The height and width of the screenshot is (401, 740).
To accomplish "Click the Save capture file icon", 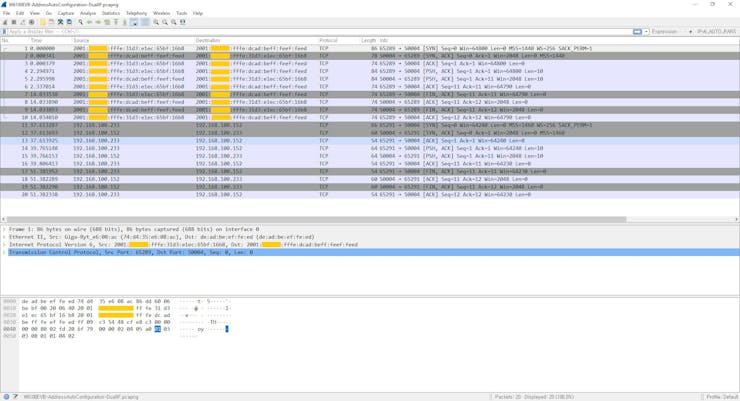I will pyautogui.click(x=52, y=22).
